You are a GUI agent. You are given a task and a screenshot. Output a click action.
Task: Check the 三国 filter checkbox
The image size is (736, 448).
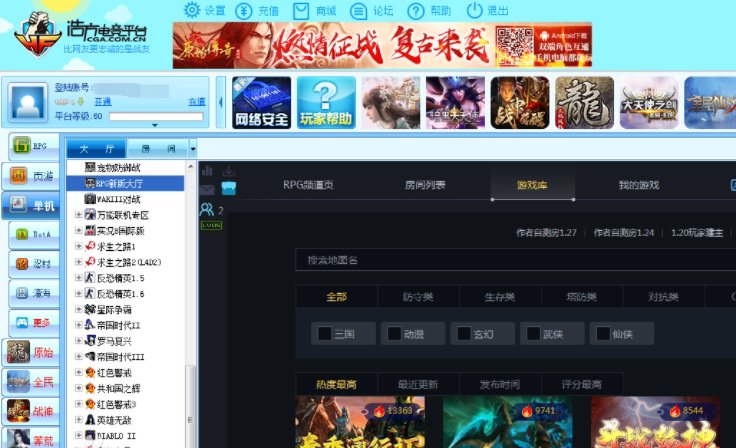324,334
